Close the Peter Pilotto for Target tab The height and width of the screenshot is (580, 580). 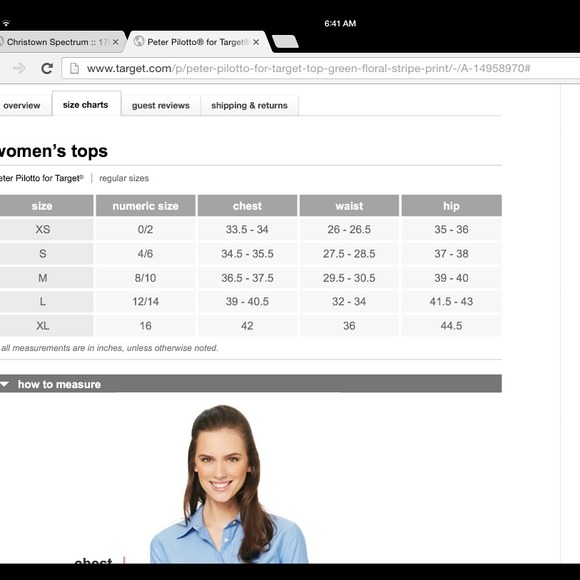tap(256, 42)
